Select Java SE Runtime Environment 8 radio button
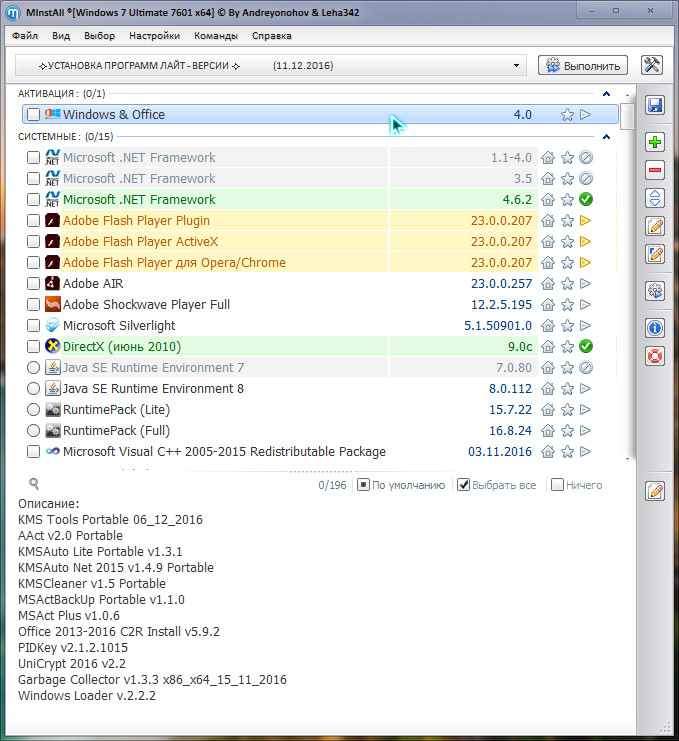The width and height of the screenshot is (679, 741). 34,388
